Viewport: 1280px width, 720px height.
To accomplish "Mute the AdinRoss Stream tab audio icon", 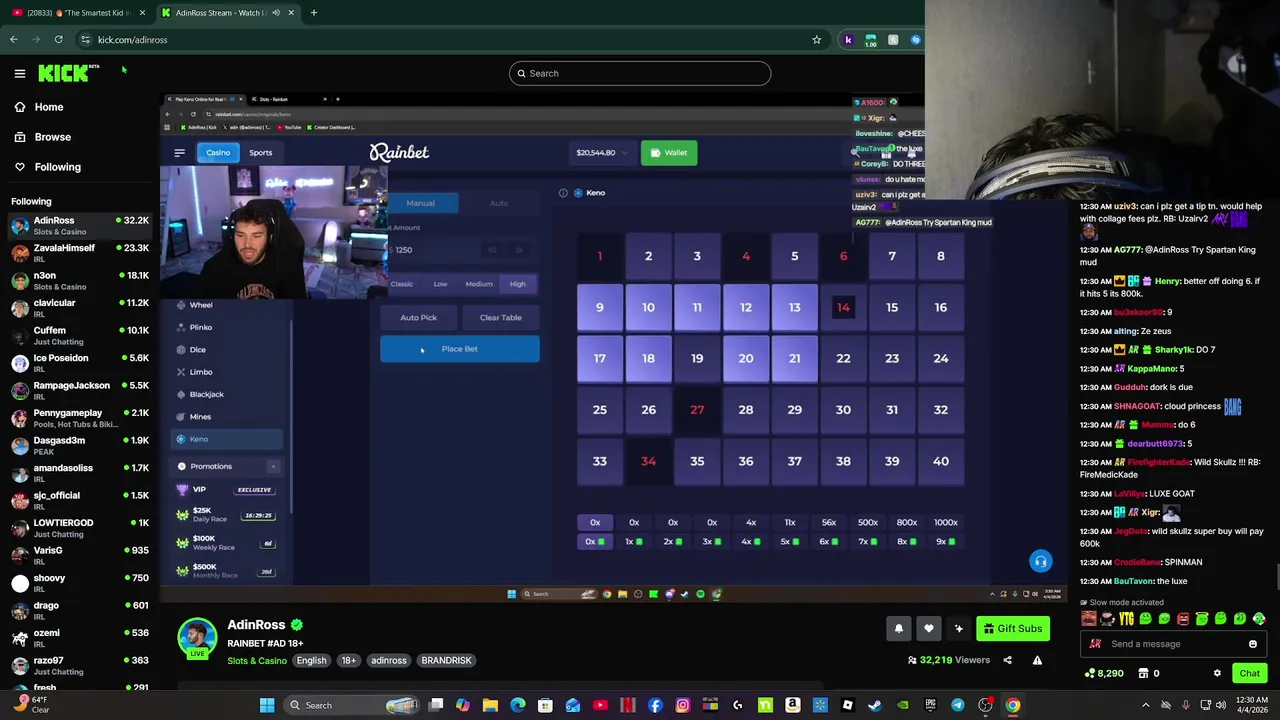I will pyautogui.click(x=275, y=13).
